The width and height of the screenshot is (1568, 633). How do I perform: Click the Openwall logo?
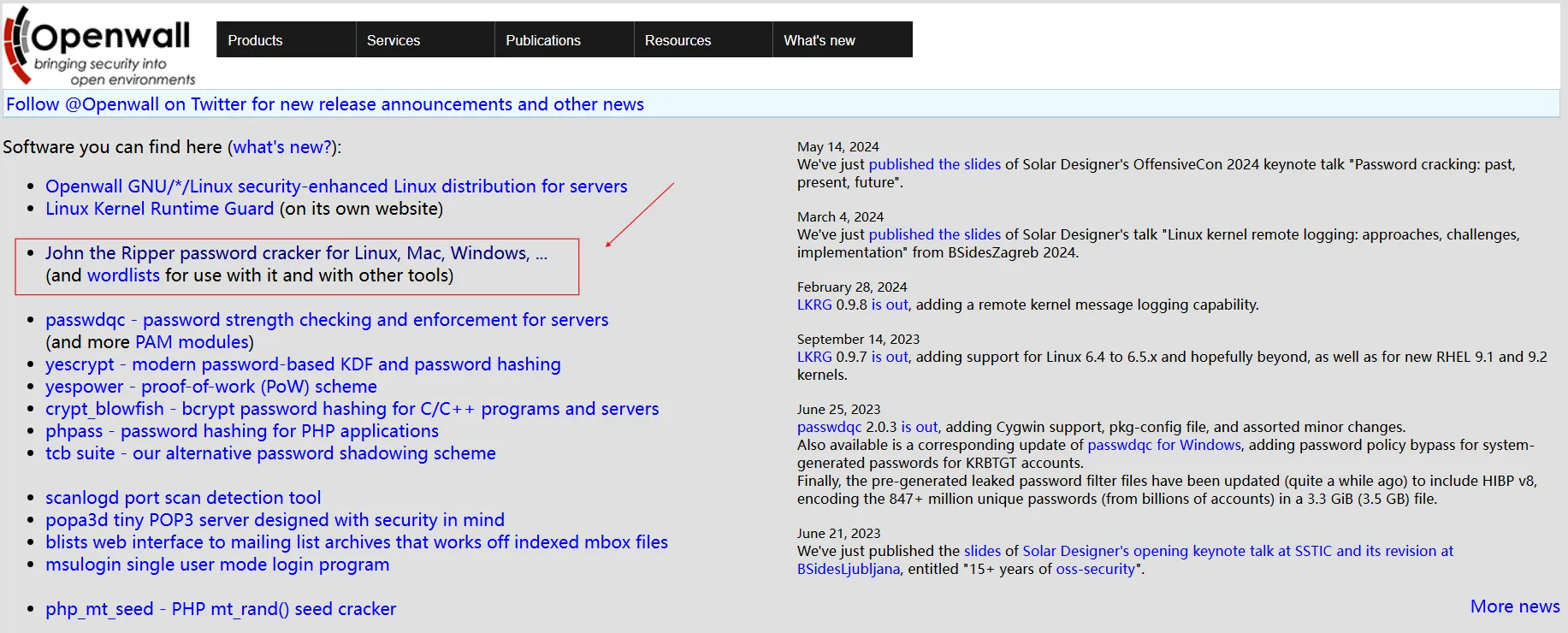(x=100, y=46)
